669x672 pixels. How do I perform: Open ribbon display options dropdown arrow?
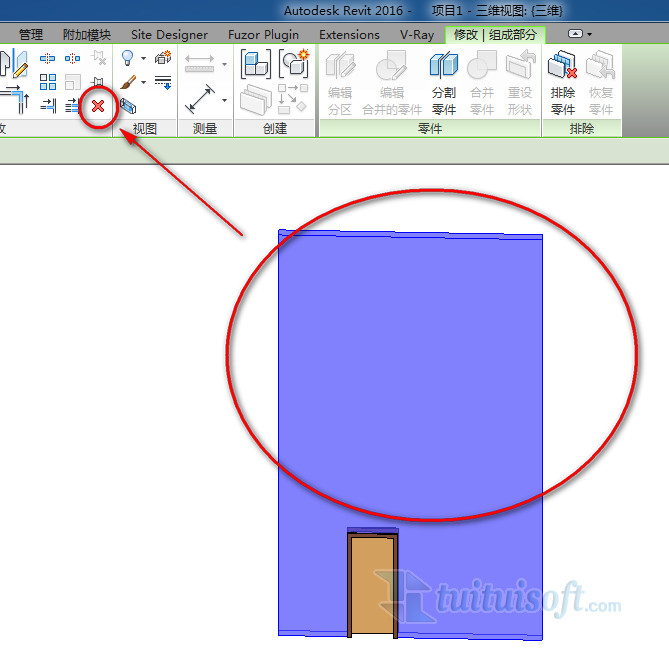click(x=590, y=34)
